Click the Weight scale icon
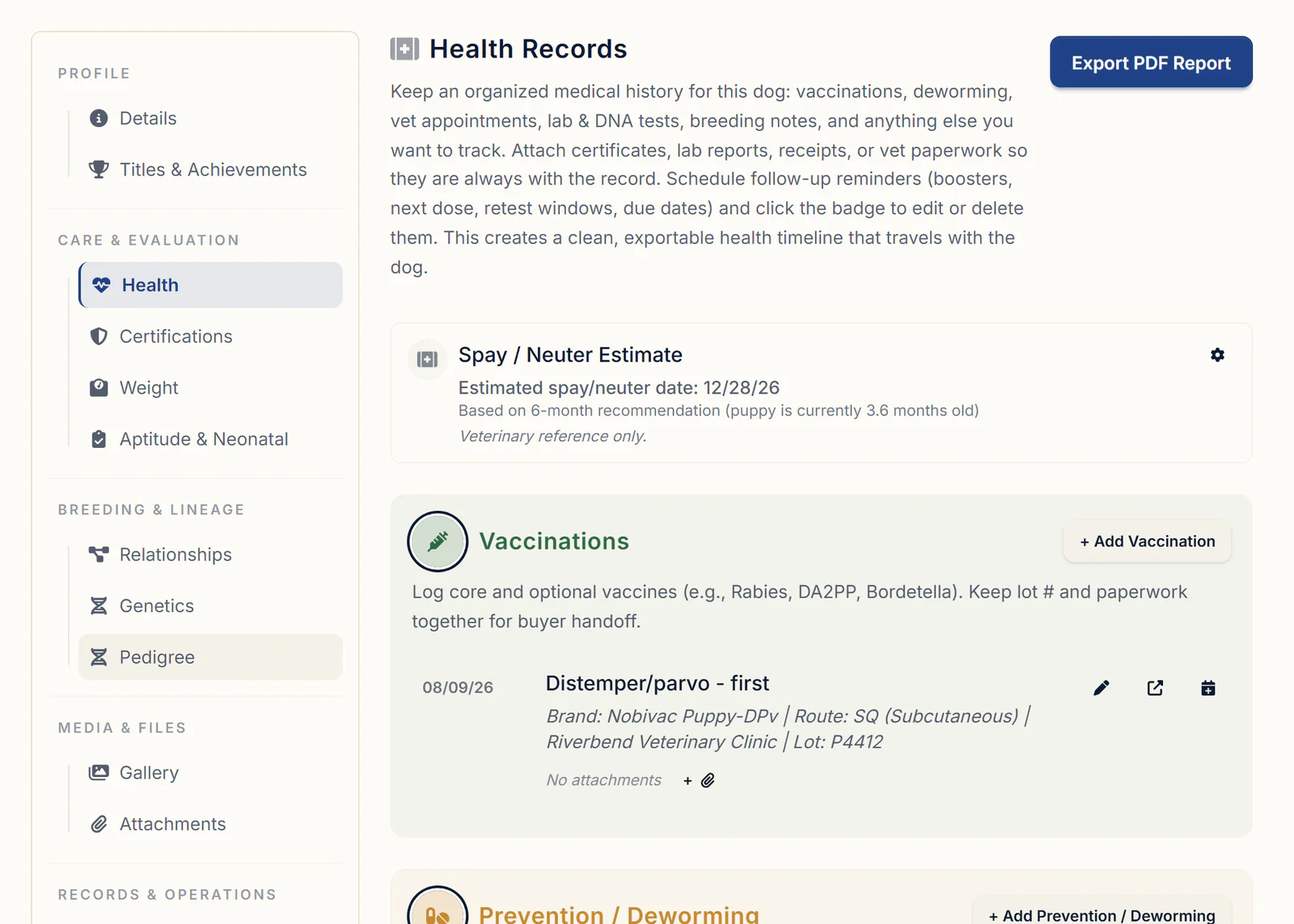This screenshot has height=924, width=1294. click(99, 387)
